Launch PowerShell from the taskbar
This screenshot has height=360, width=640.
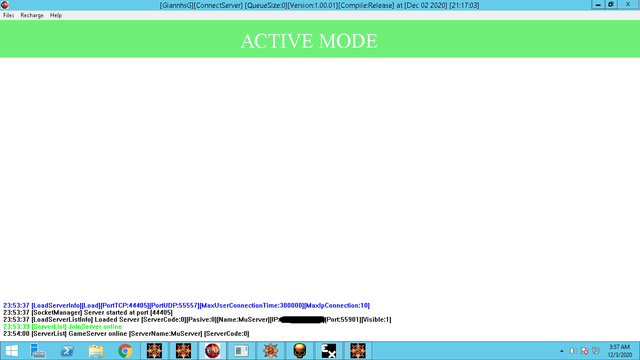pos(67,351)
